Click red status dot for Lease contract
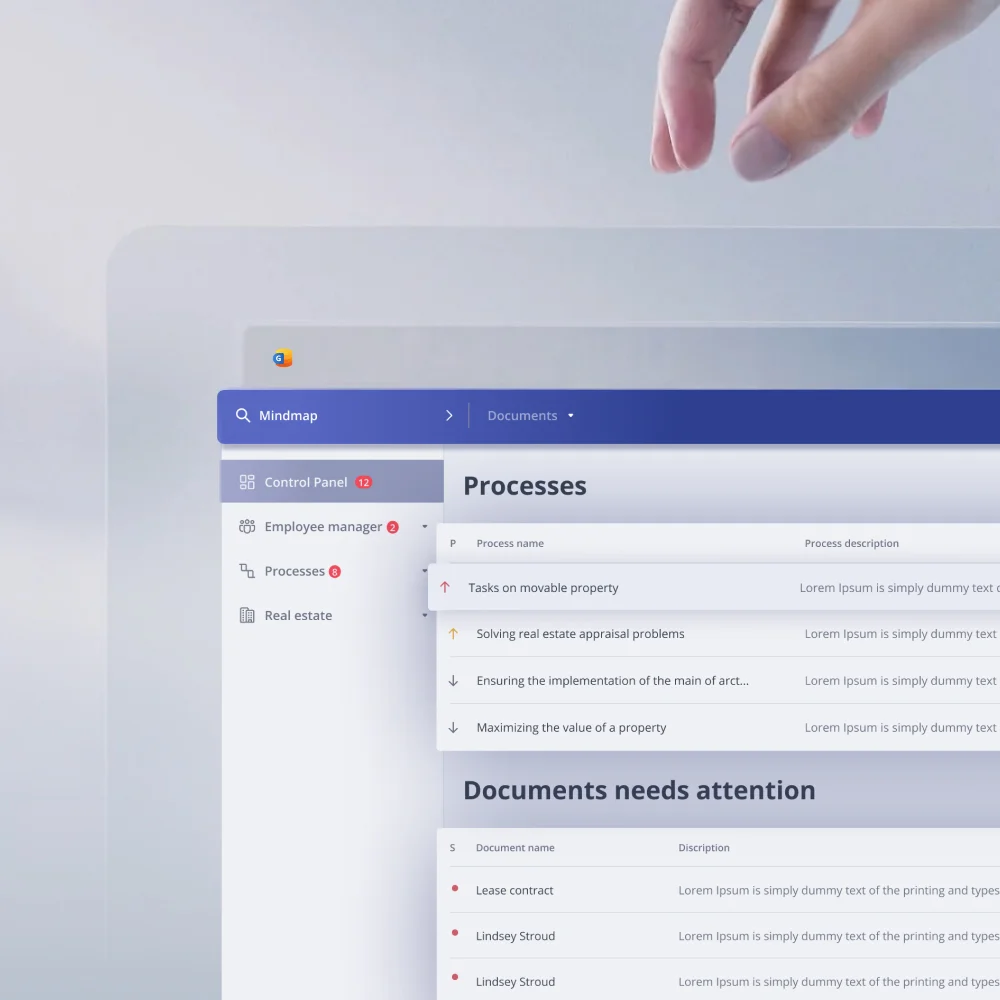1000x1000 pixels. point(455,888)
